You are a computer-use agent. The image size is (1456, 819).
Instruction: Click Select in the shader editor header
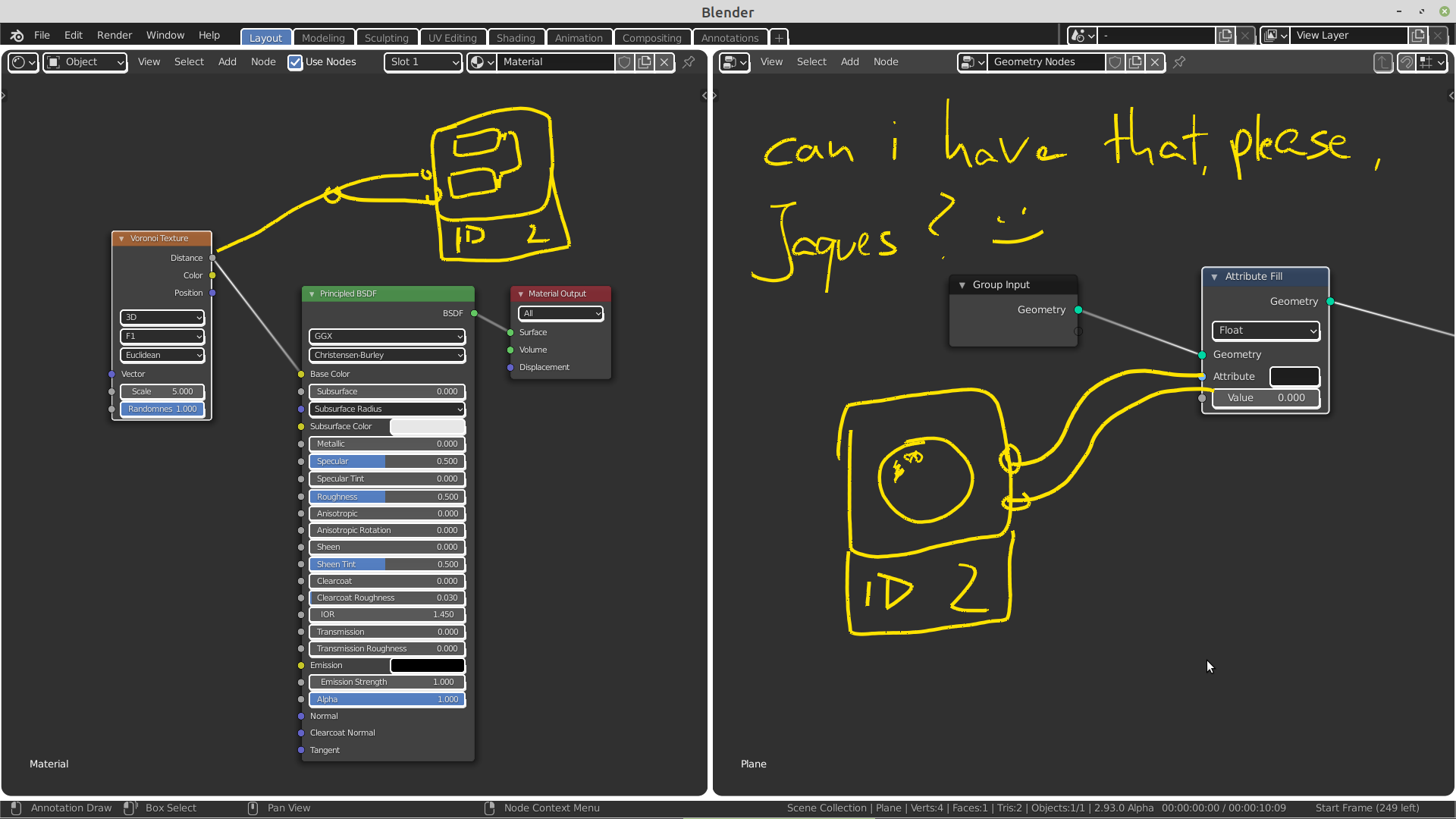pos(189,62)
